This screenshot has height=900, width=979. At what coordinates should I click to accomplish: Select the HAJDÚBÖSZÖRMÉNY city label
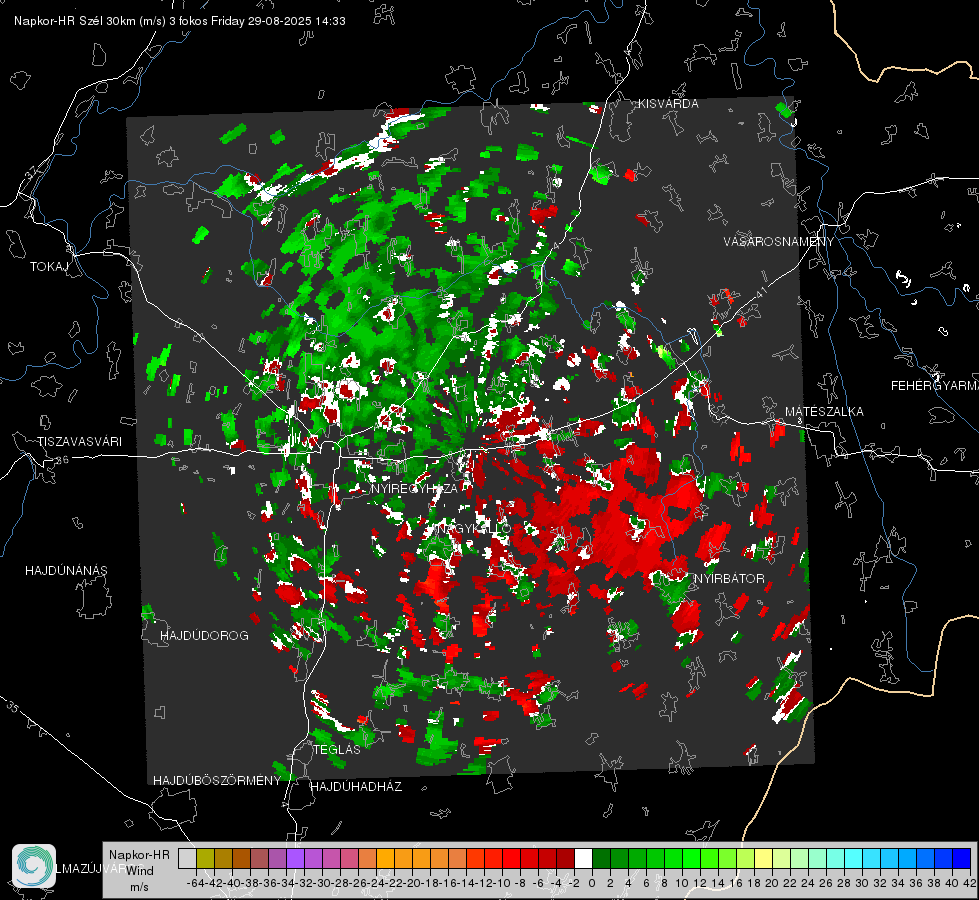(217, 781)
